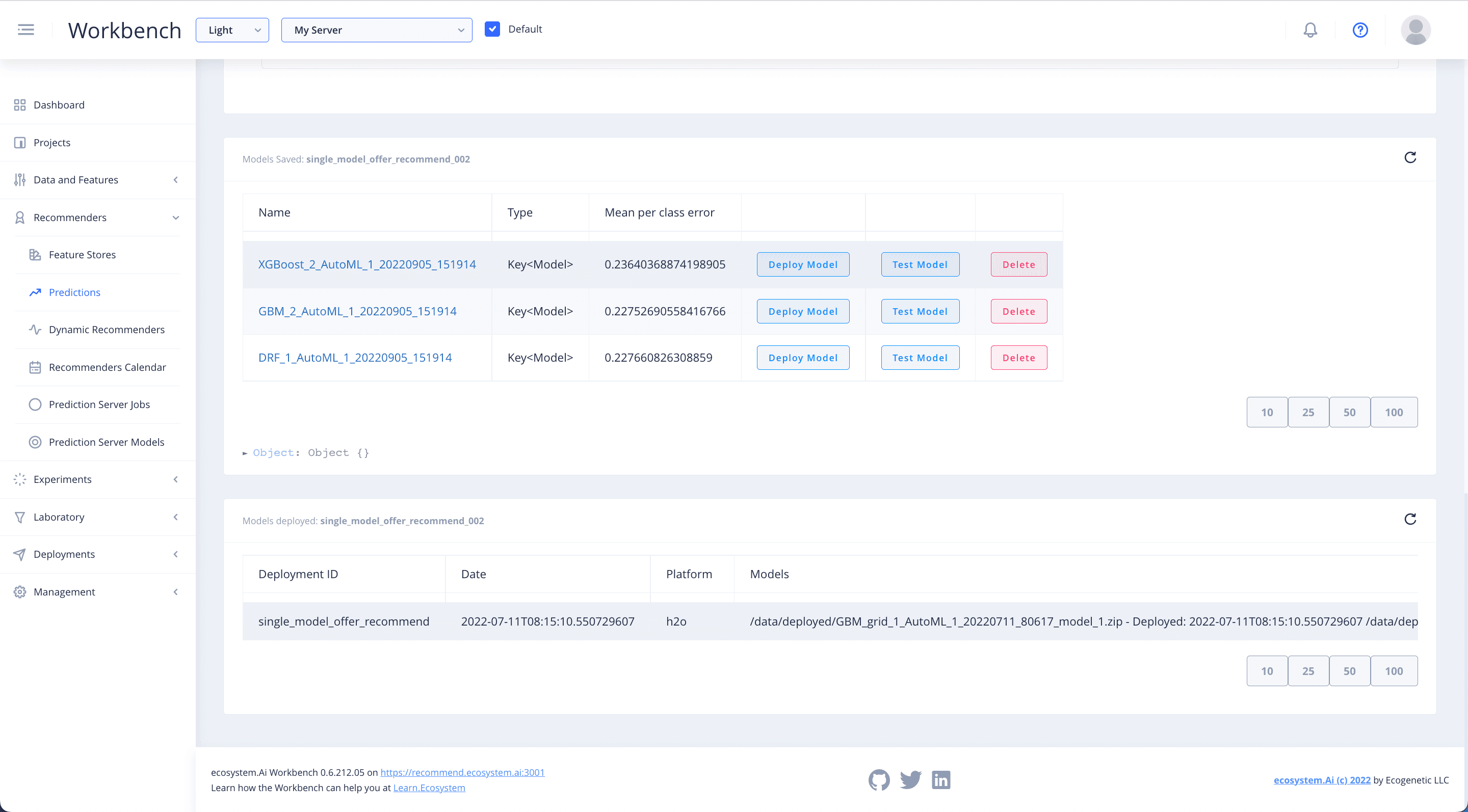Image resolution: width=1468 pixels, height=812 pixels.
Task: Refresh the Models deployed panel
Action: (x=1410, y=519)
